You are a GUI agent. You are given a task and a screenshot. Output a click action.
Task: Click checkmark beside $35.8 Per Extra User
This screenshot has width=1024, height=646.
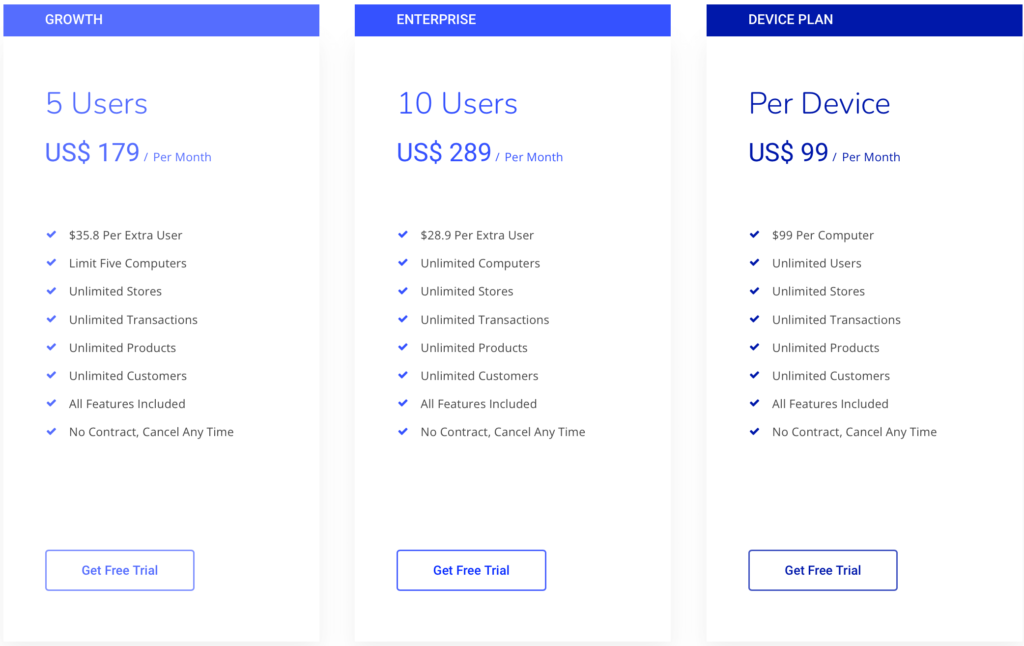[52, 234]
